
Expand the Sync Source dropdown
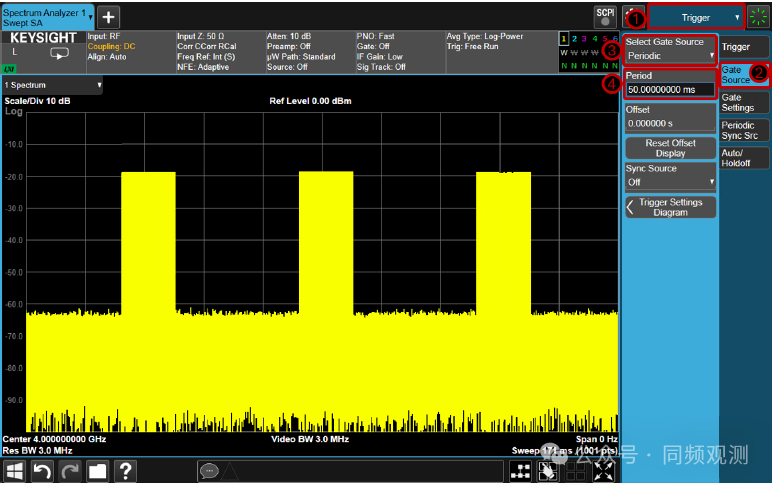pyautogui.click(x=670, y=182)
